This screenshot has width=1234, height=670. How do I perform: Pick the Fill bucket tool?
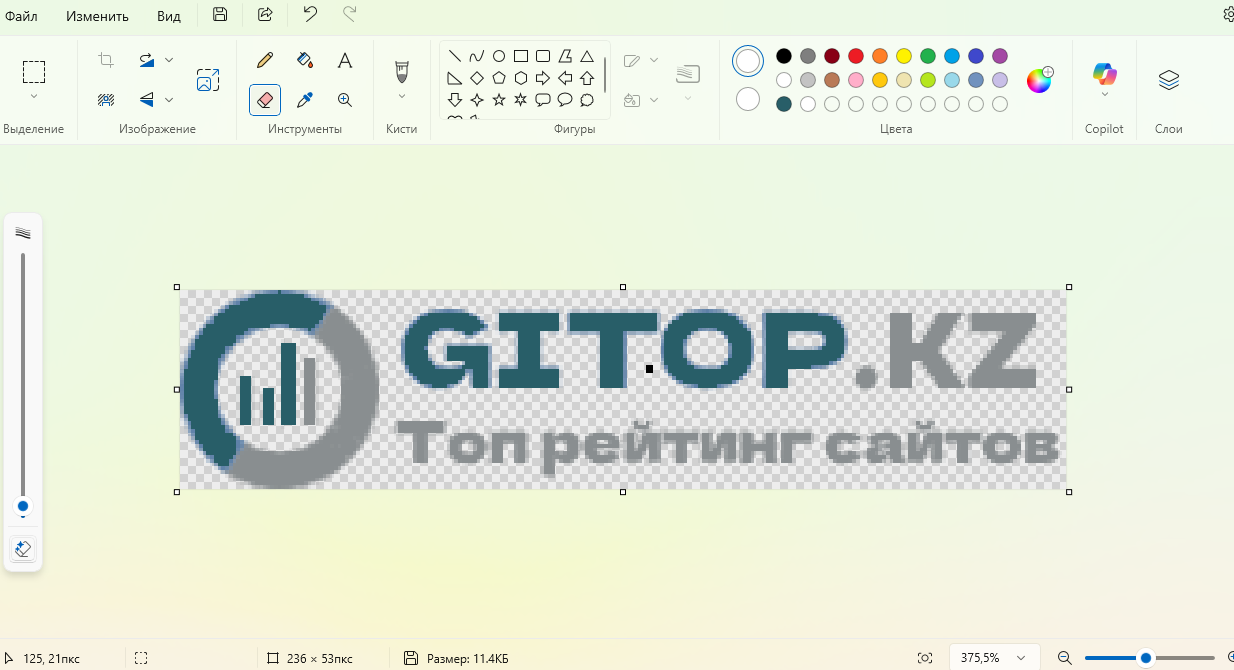[305, 61]
